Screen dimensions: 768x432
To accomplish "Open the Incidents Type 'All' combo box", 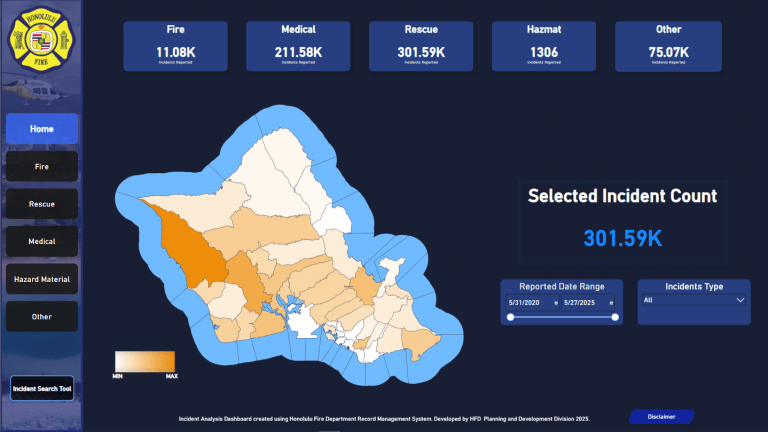I will click(694, 300).
